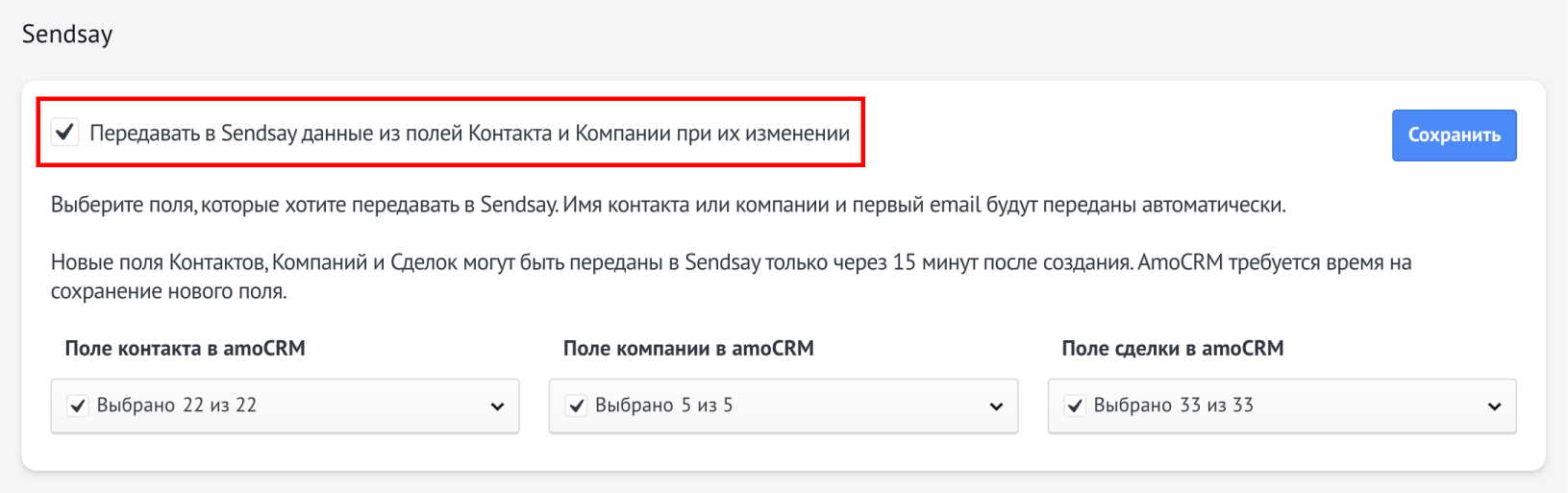This screenshot has width=1568, height=493.
Task: Toggle the data transfer to Sendsay checkbox
Action: click(65, 132)
